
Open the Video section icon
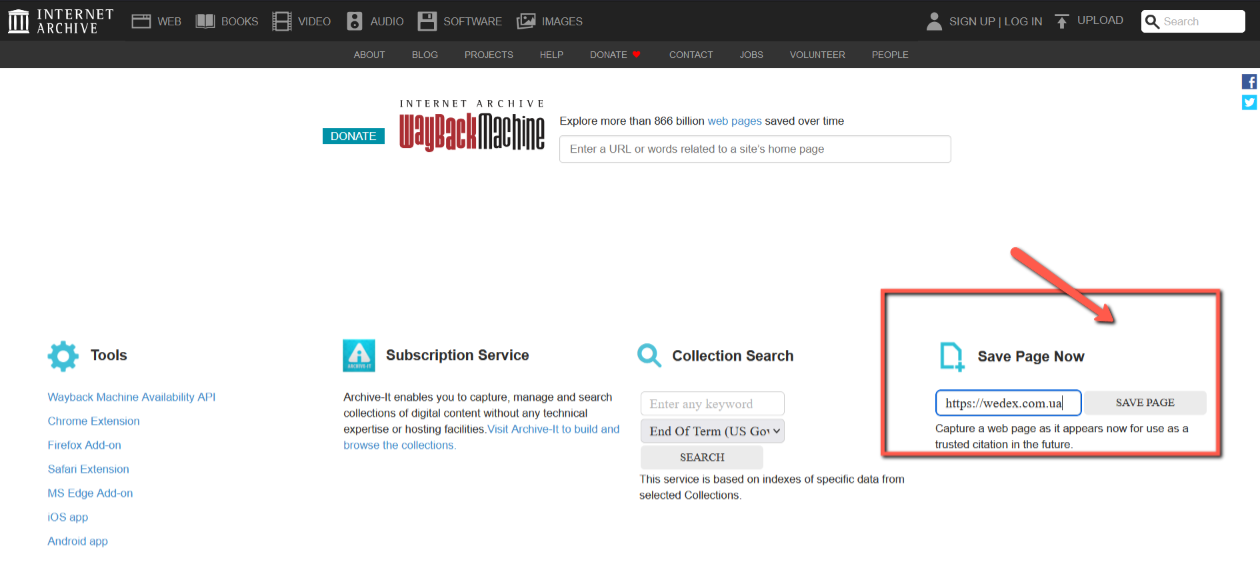point(282,21)
